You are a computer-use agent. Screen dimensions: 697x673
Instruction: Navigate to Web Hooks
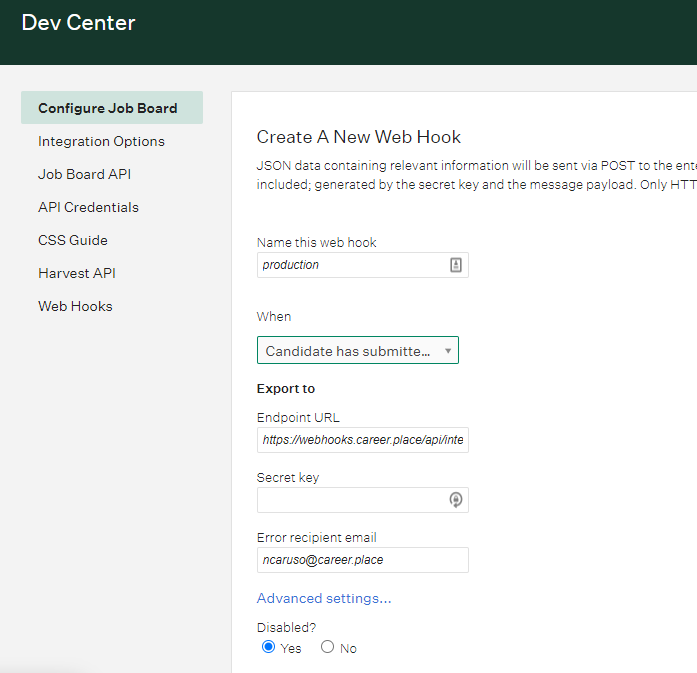tap(76, 306)
